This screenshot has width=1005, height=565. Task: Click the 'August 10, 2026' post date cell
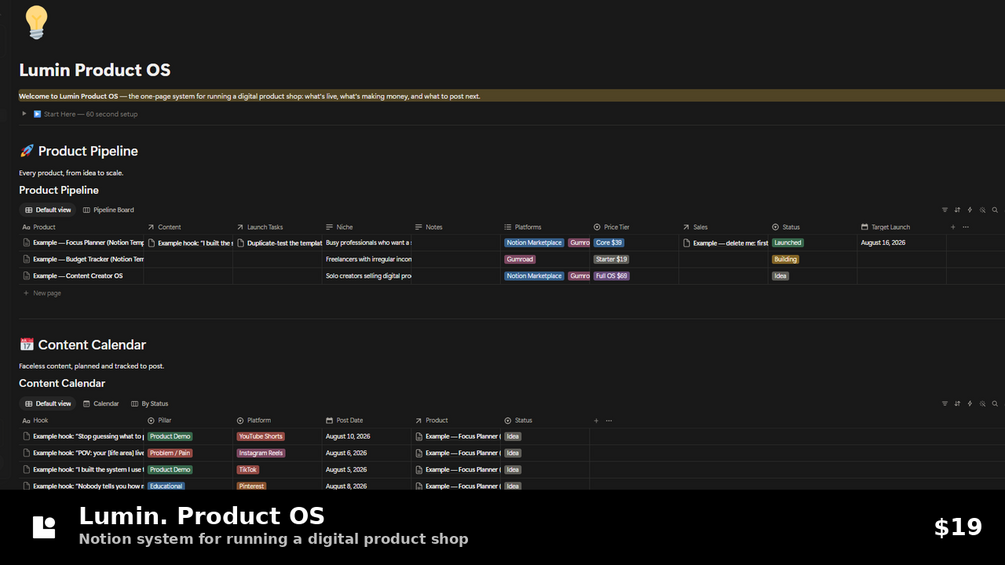coord(347,436)
